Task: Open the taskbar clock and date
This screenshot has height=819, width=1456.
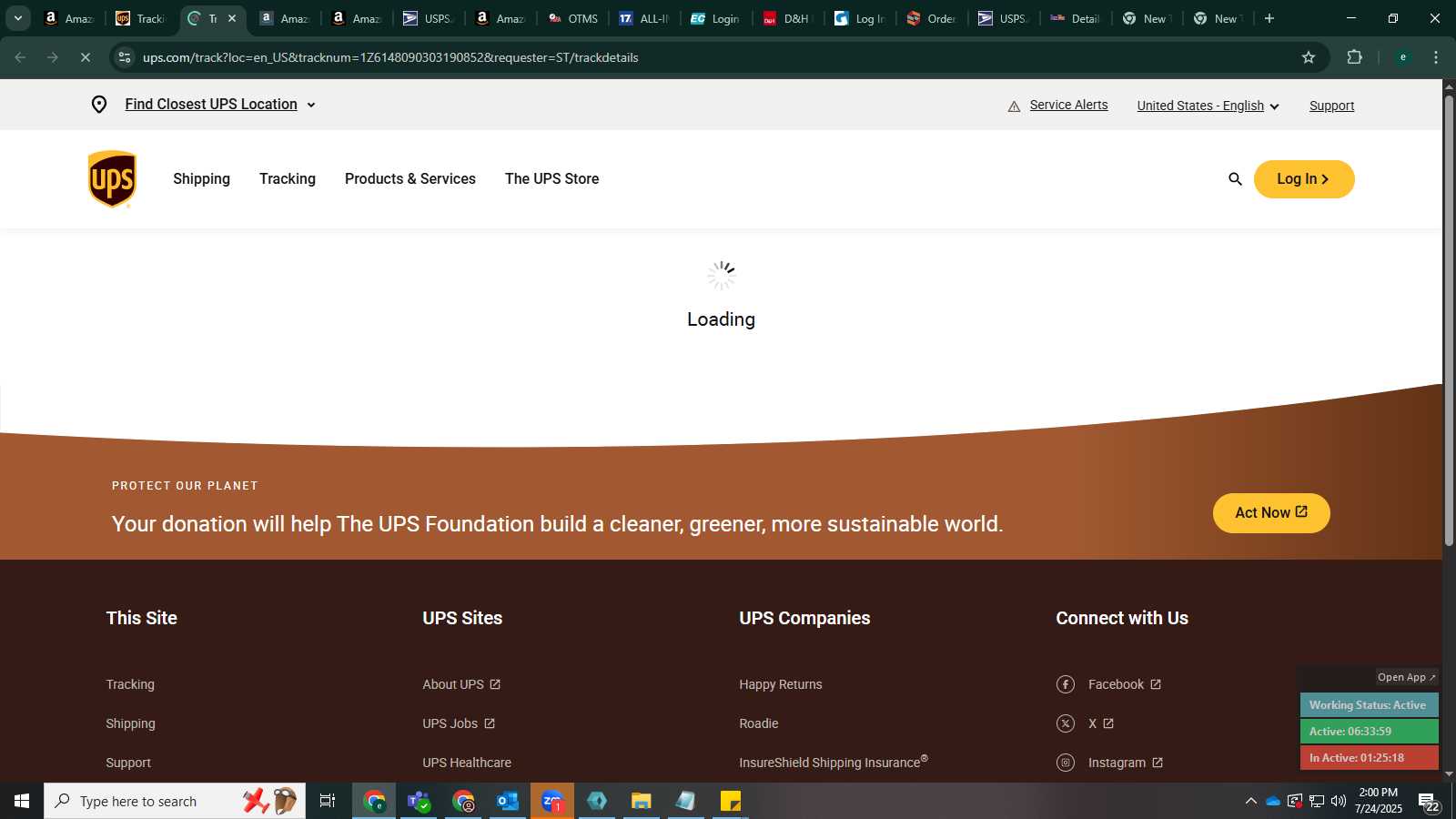Action: click(1378, 801)
